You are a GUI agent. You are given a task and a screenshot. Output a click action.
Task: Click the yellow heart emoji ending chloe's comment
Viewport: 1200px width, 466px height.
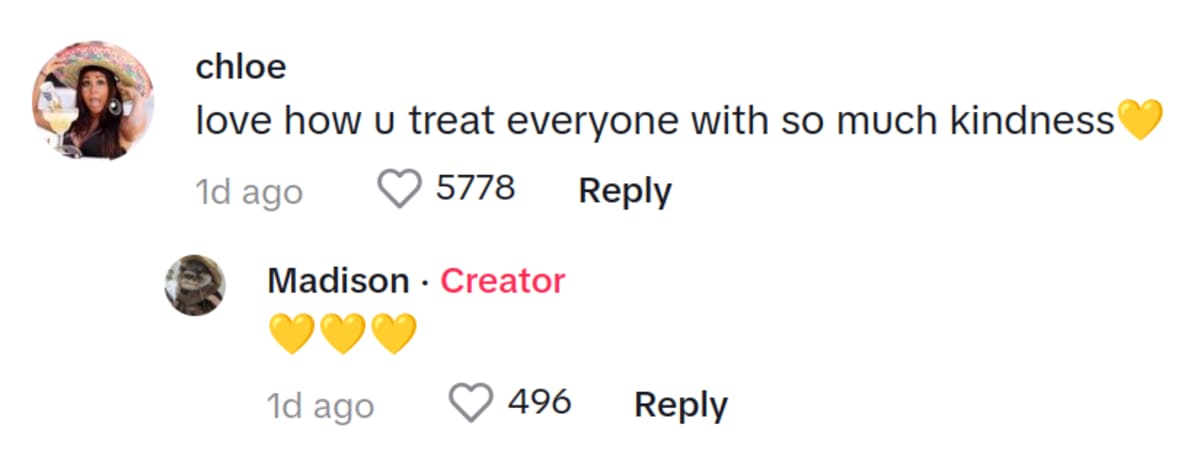tap(1140, 122)
